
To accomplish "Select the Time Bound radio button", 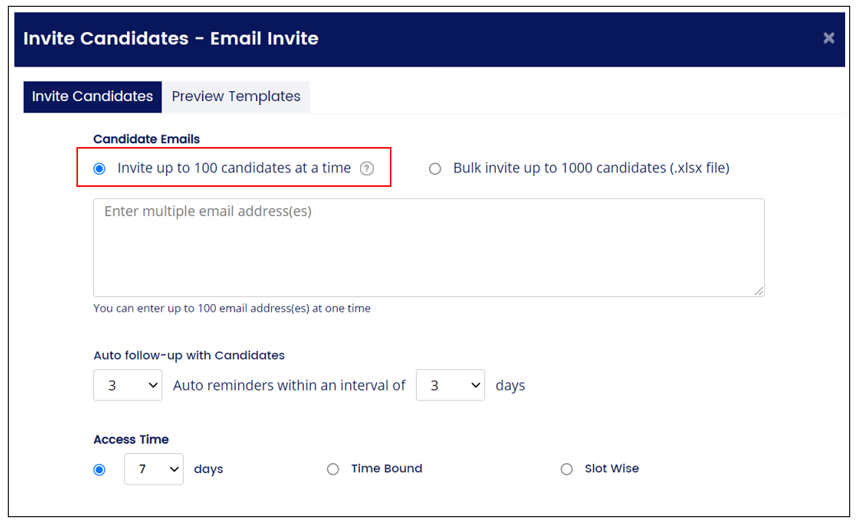I will (x=333, y=469).
